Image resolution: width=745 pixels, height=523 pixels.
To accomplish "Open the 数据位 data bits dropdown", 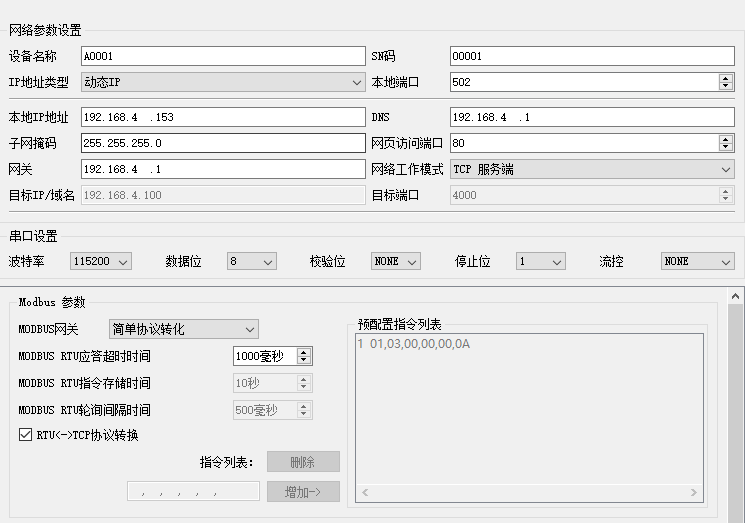I will tap(251, 261).
